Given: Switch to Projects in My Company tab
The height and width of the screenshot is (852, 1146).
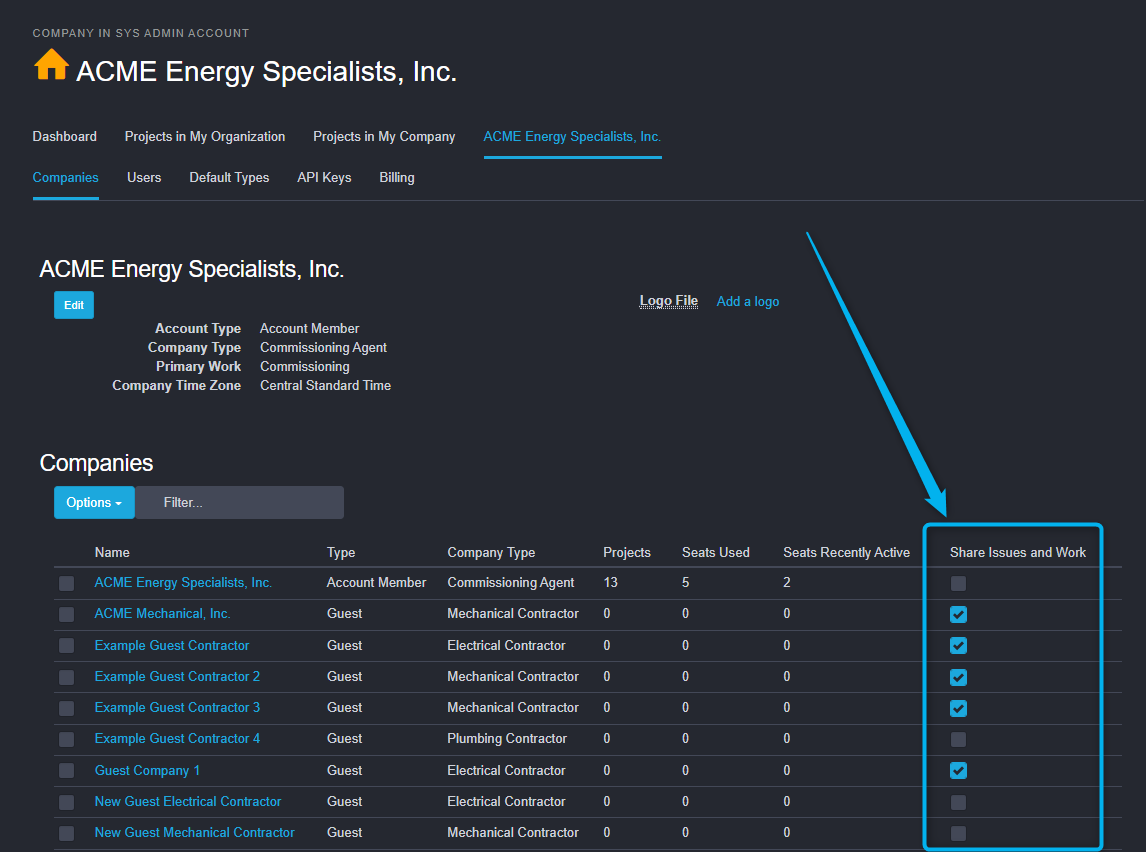Looking at the screenshot, I should point(384,136).
